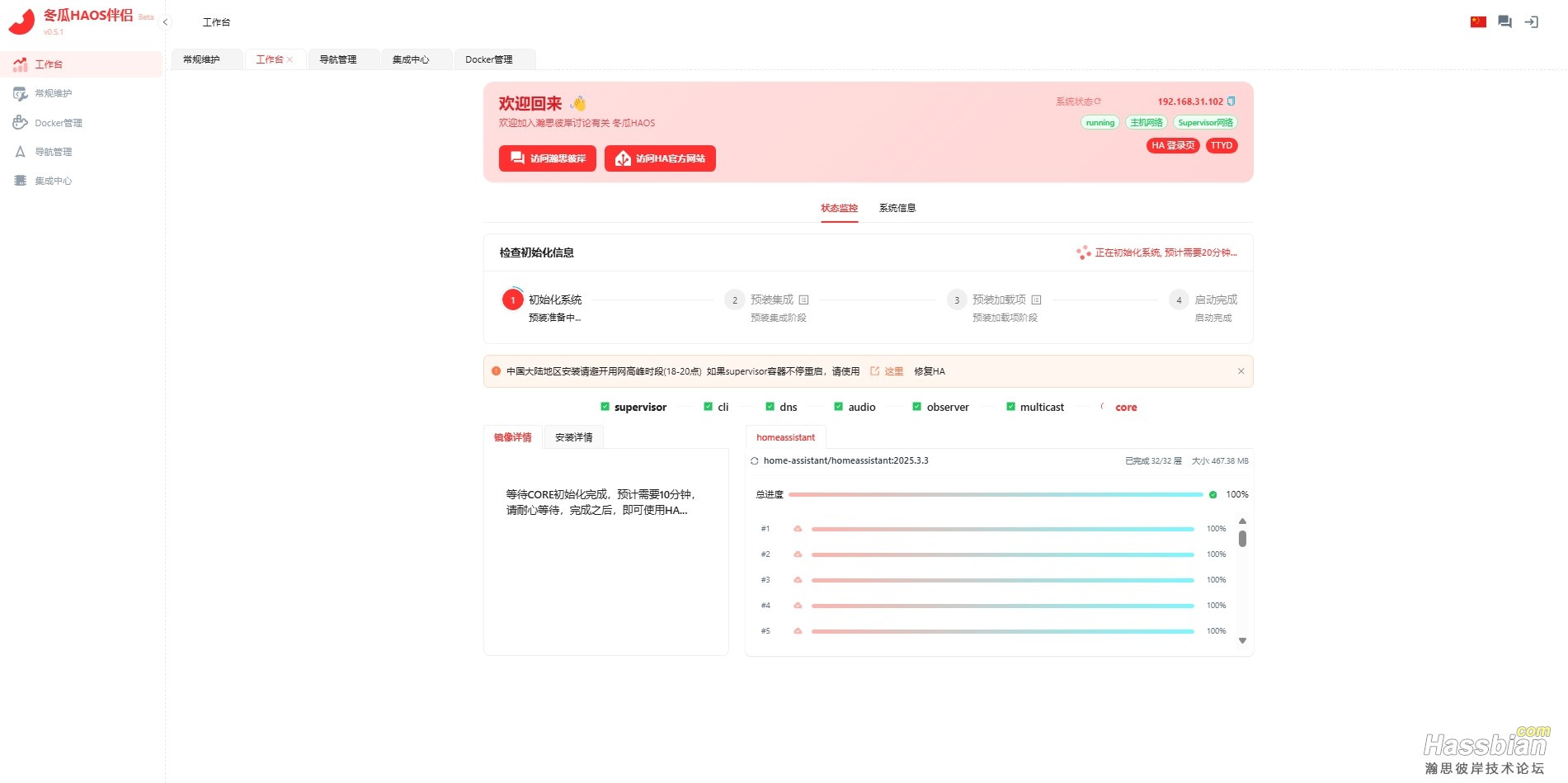Click the green complete check icon at 总进度

point(1212,495)
